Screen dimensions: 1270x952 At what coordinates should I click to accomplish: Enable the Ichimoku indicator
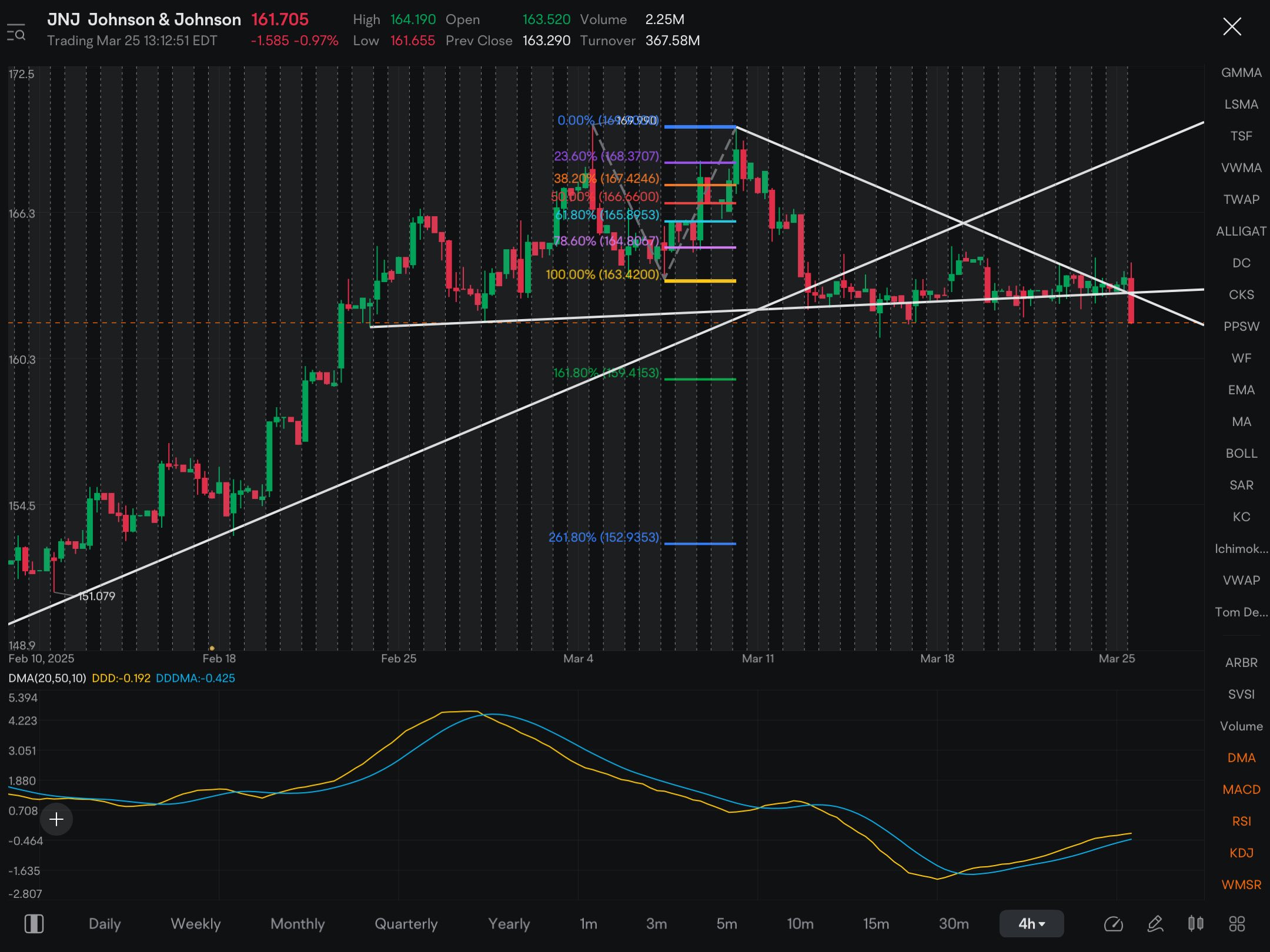pyautogui.click(x=1241, y=549)
